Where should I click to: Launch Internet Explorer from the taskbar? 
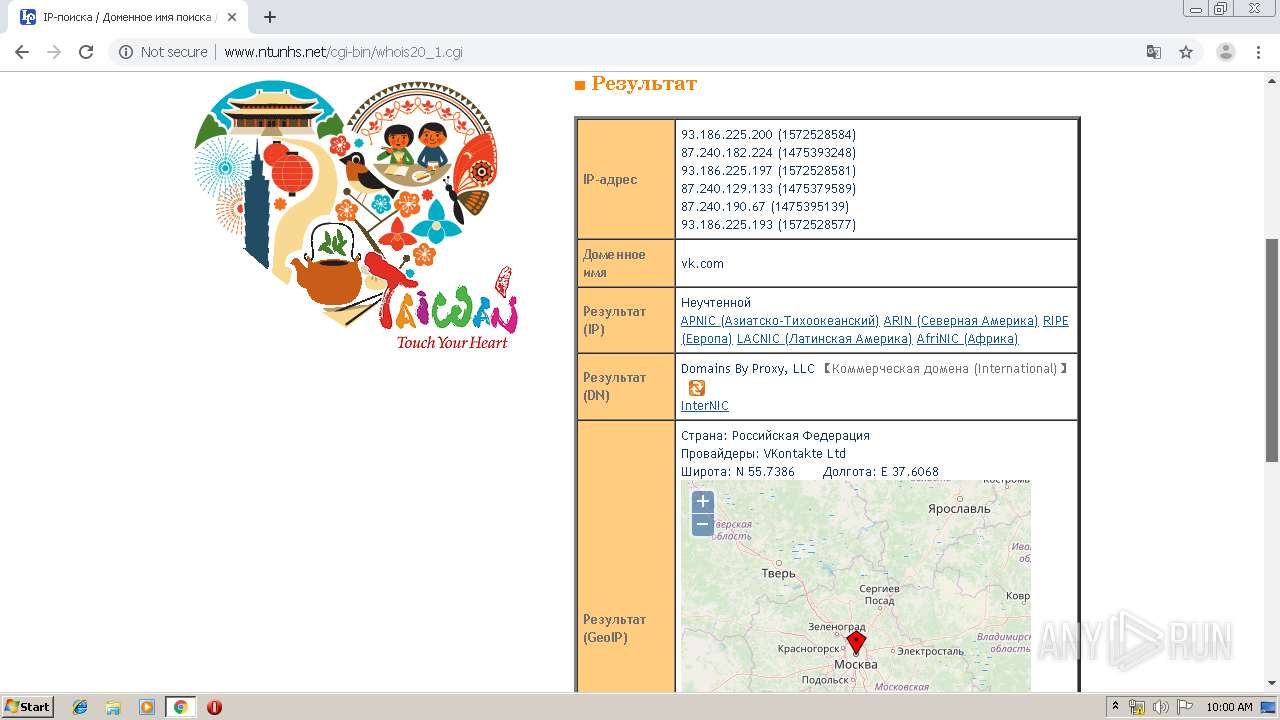[x=80, y=707]
